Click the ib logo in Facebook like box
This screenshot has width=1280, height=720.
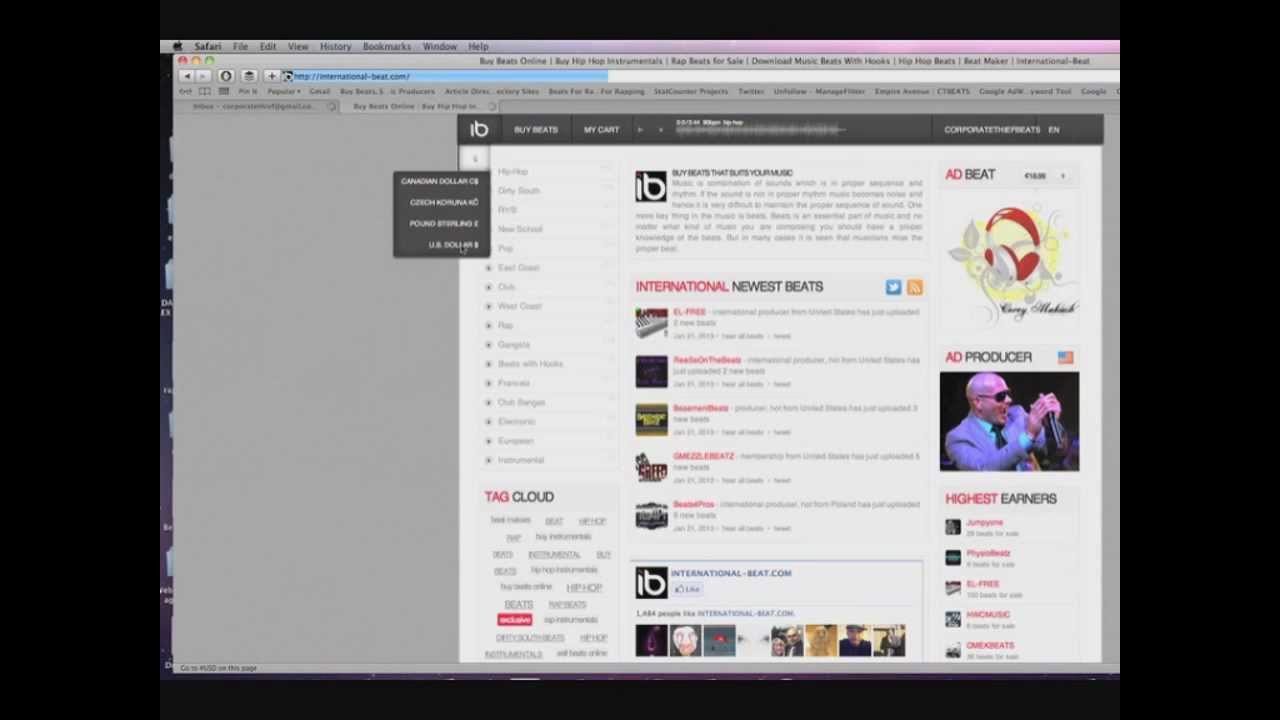(651, 582)
